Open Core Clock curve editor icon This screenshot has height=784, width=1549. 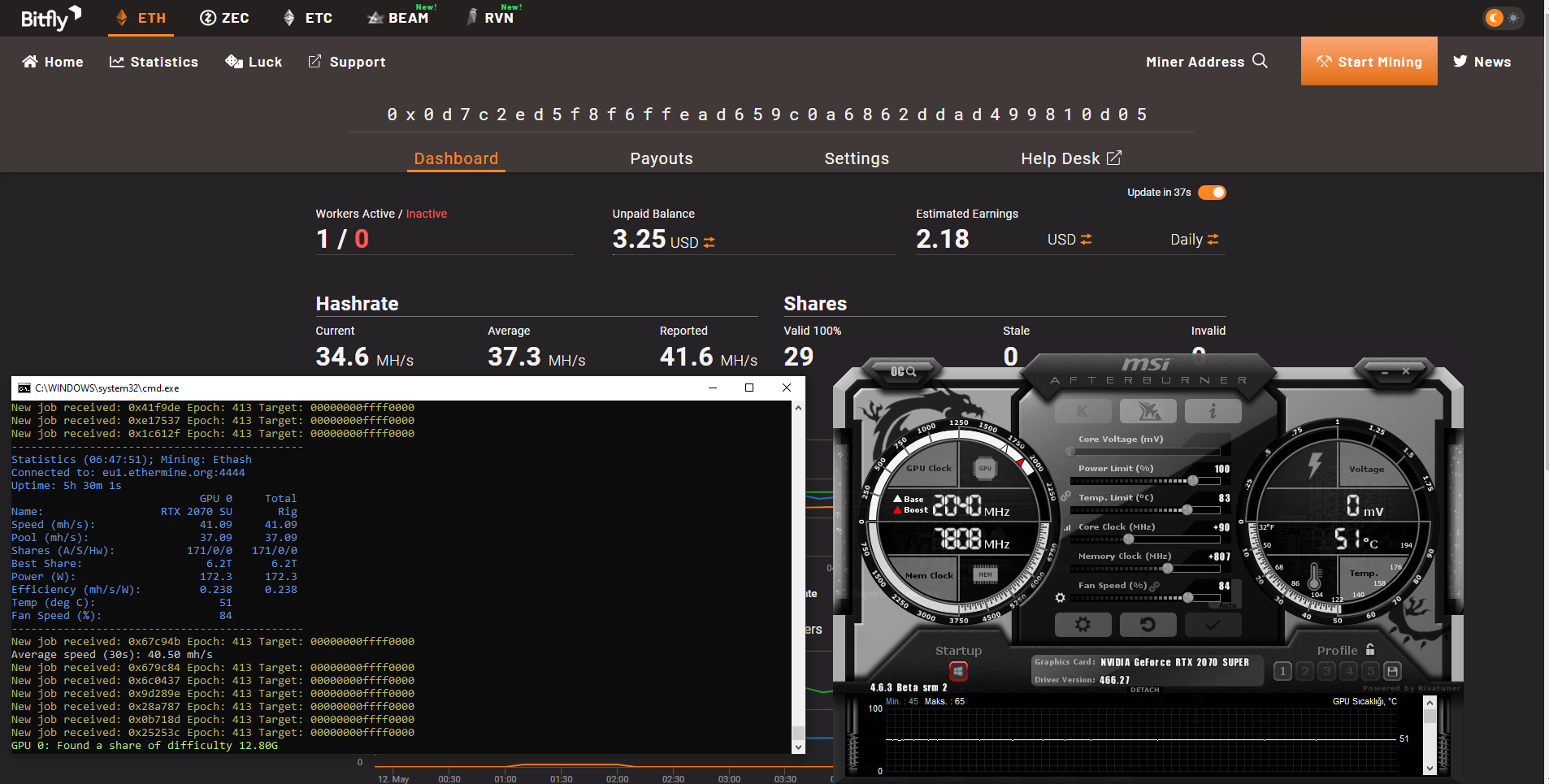1067,527
